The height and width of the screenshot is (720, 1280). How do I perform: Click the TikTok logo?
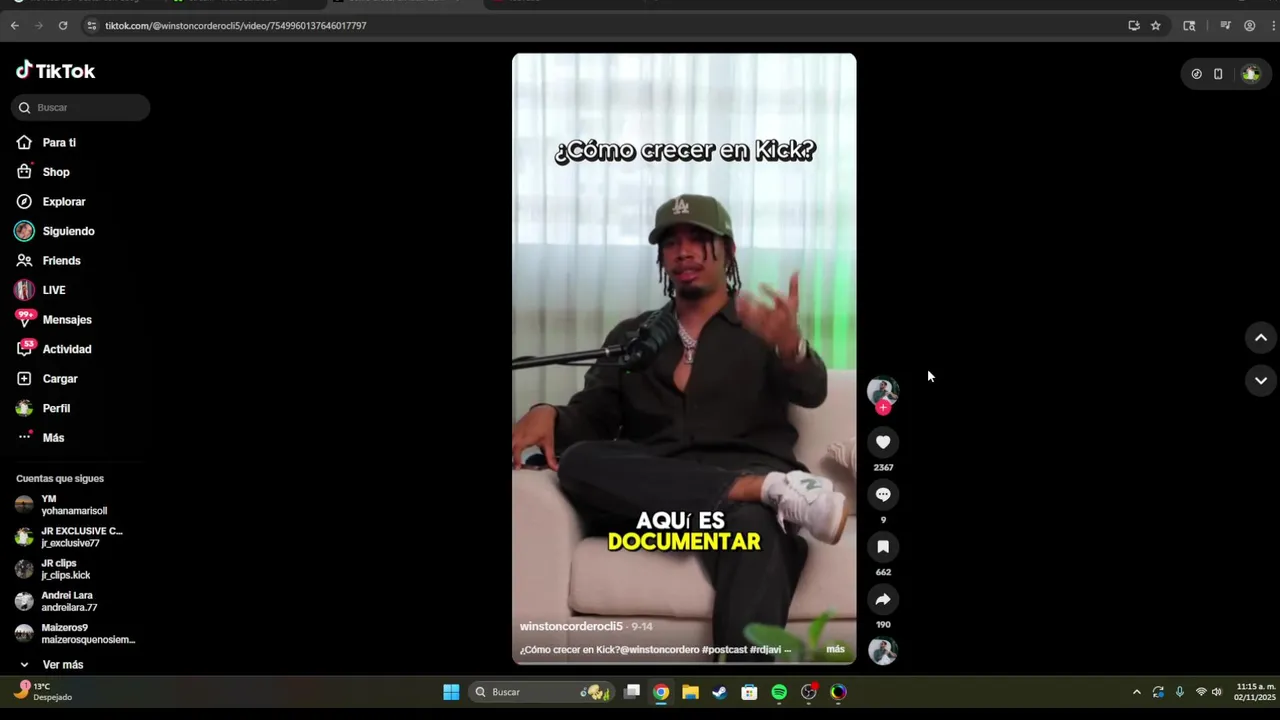pos(55,71)
